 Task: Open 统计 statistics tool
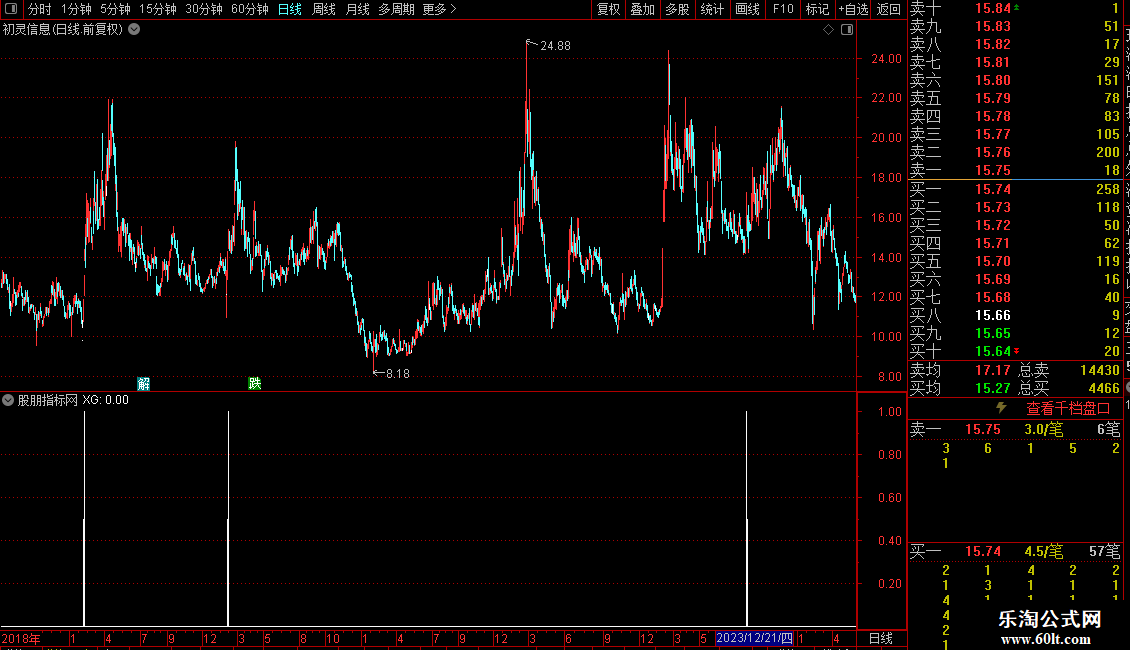coord(712,9)
